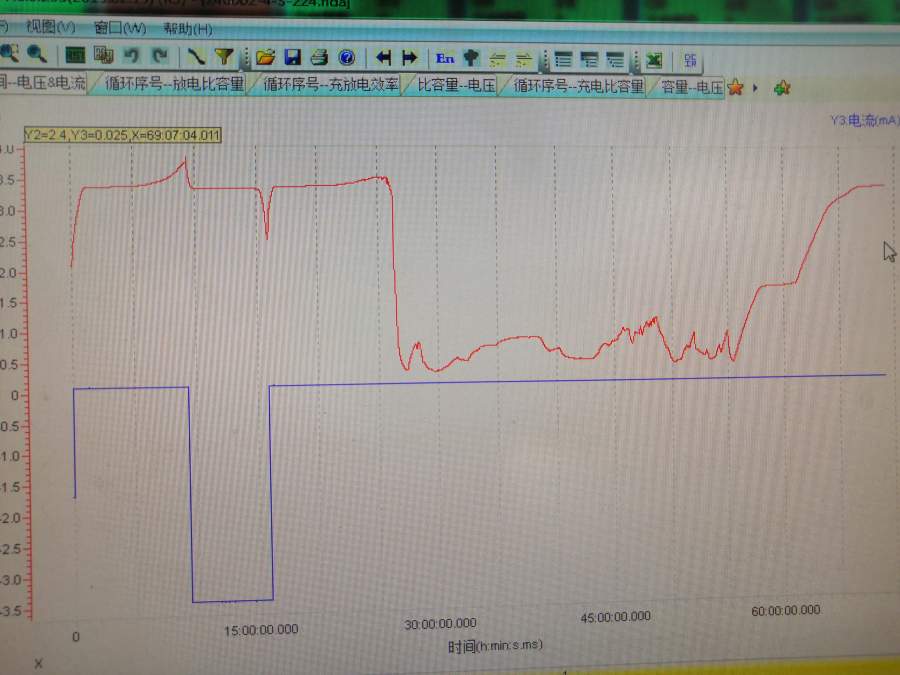Switch to 循环序号--充电比容量 tab

[579, 87]
